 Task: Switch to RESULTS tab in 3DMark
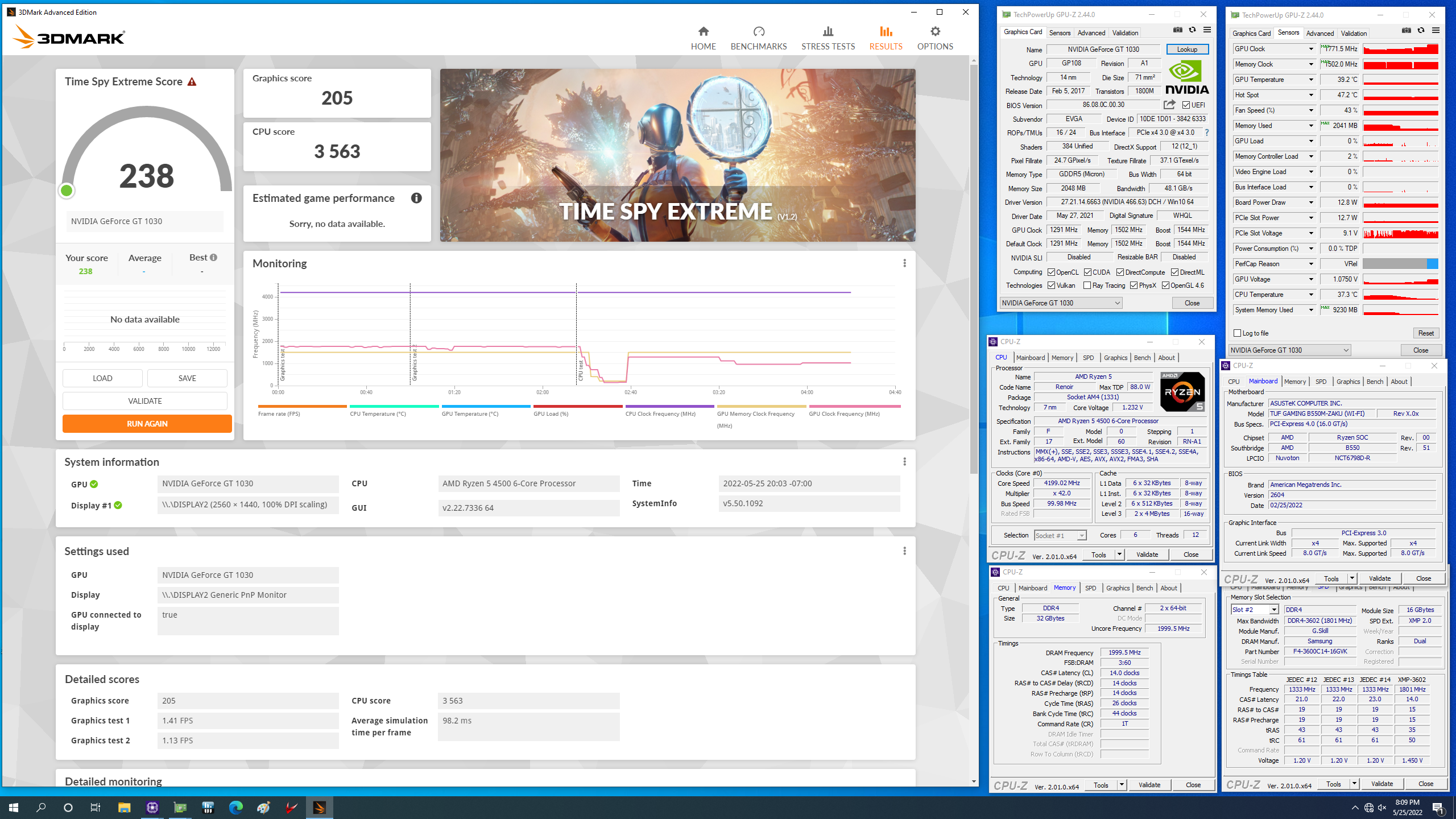pos(886,38)
